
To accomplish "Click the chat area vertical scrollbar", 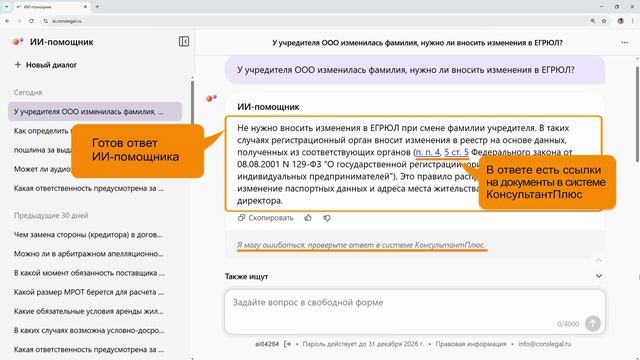I will point(638,114).
